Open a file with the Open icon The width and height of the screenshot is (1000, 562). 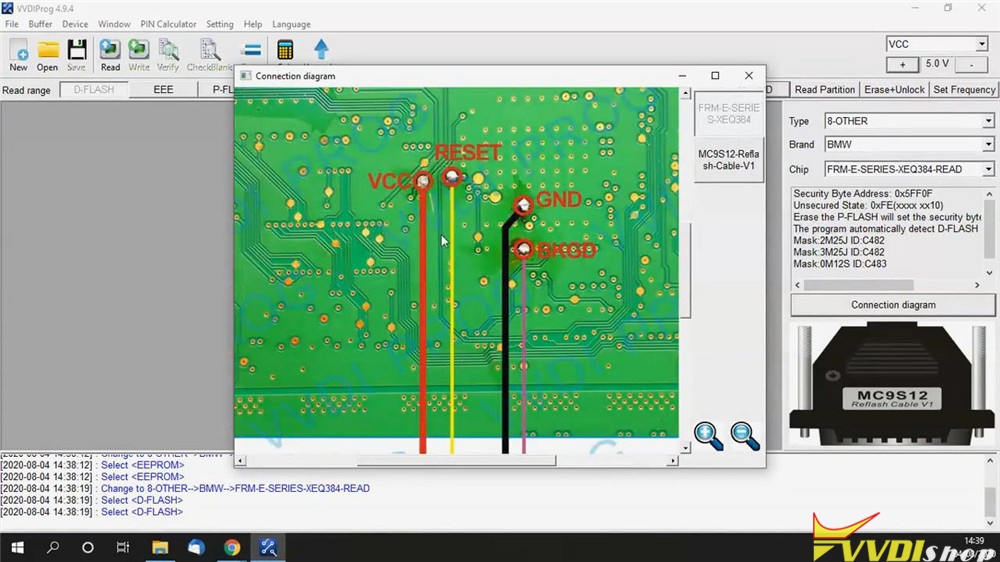(47, 54)
